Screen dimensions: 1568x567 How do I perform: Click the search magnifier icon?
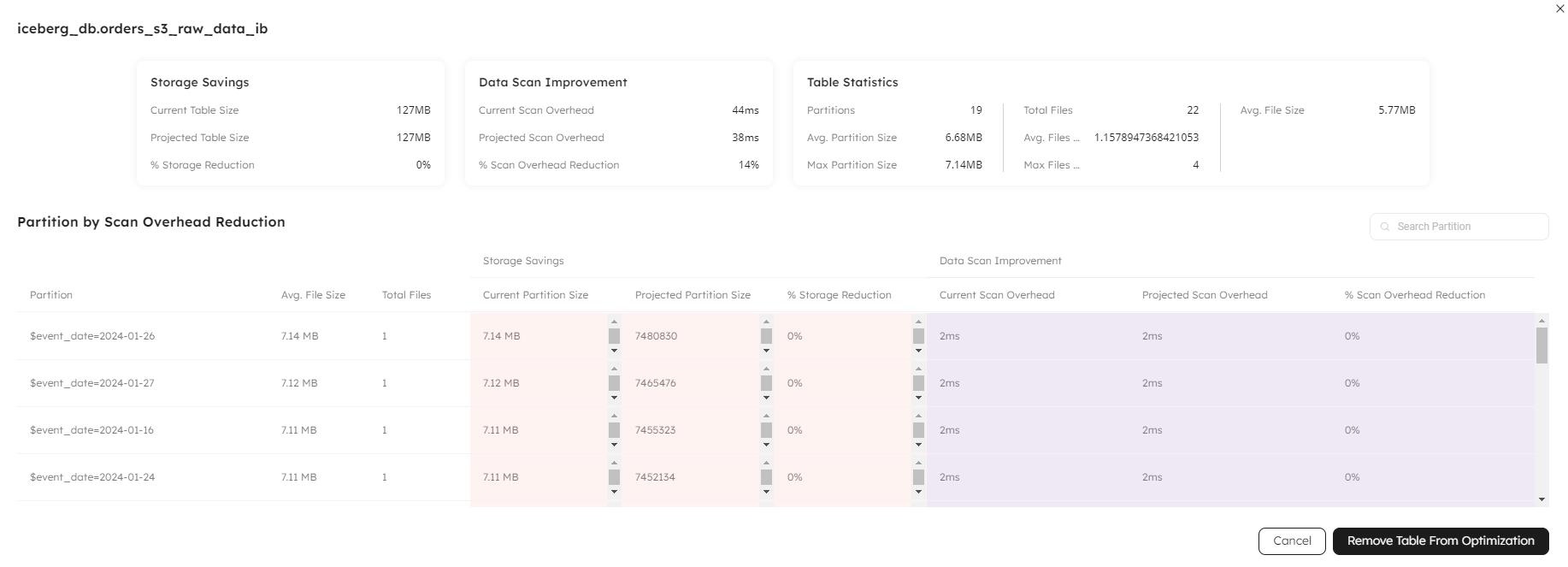(1385, 227)
